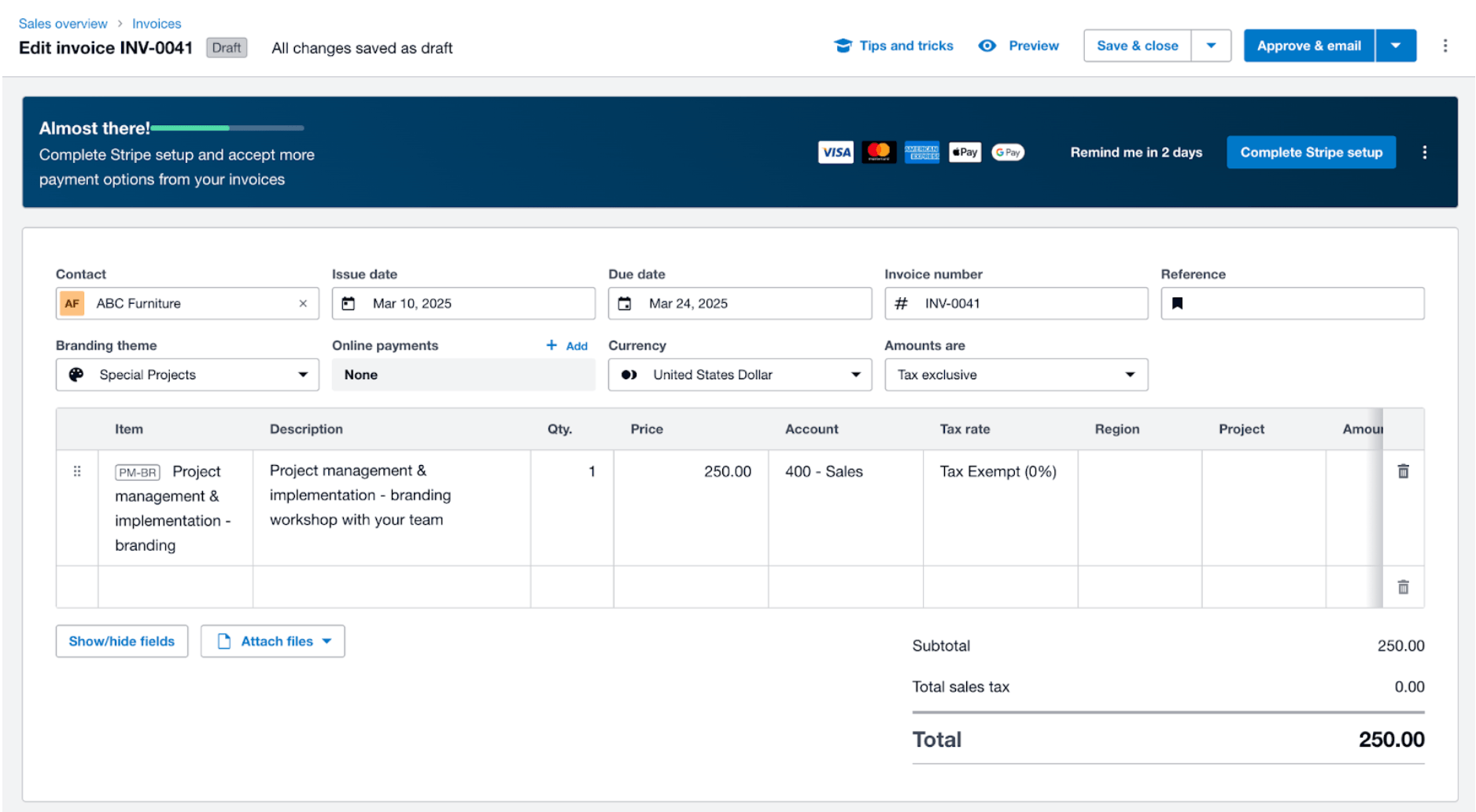
Task: Expand the Amounts are dropdown
Action: (x=1131, y=375)
